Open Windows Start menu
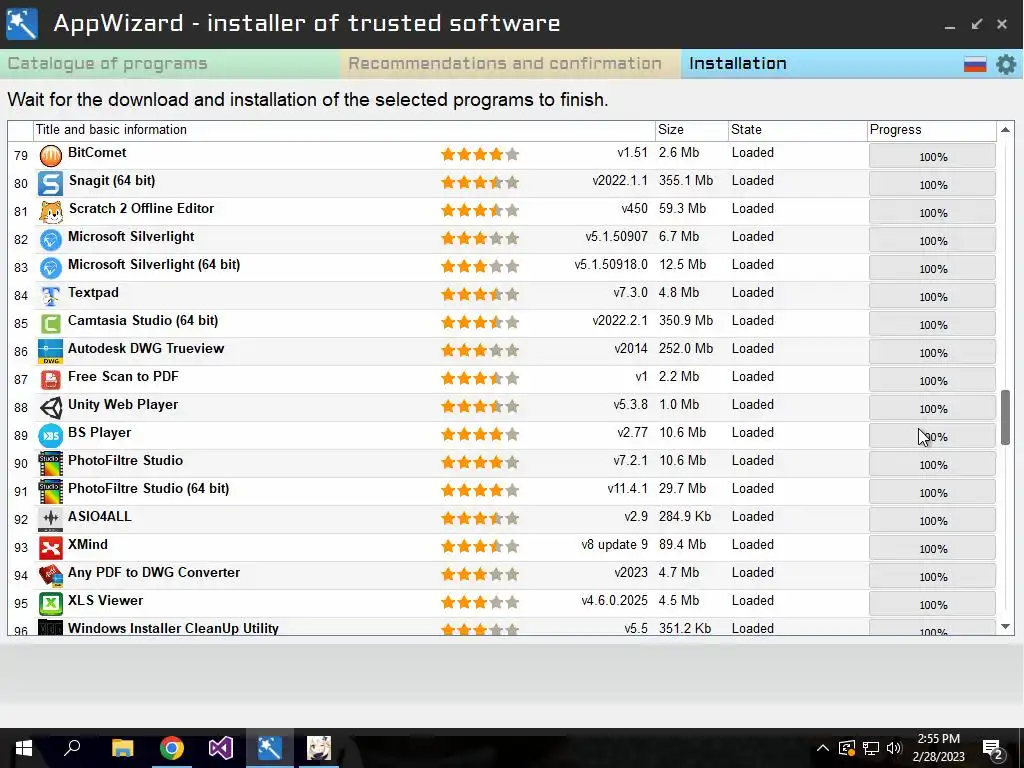The height and width of the screenshot is (768, 1024). coord(24,748)
